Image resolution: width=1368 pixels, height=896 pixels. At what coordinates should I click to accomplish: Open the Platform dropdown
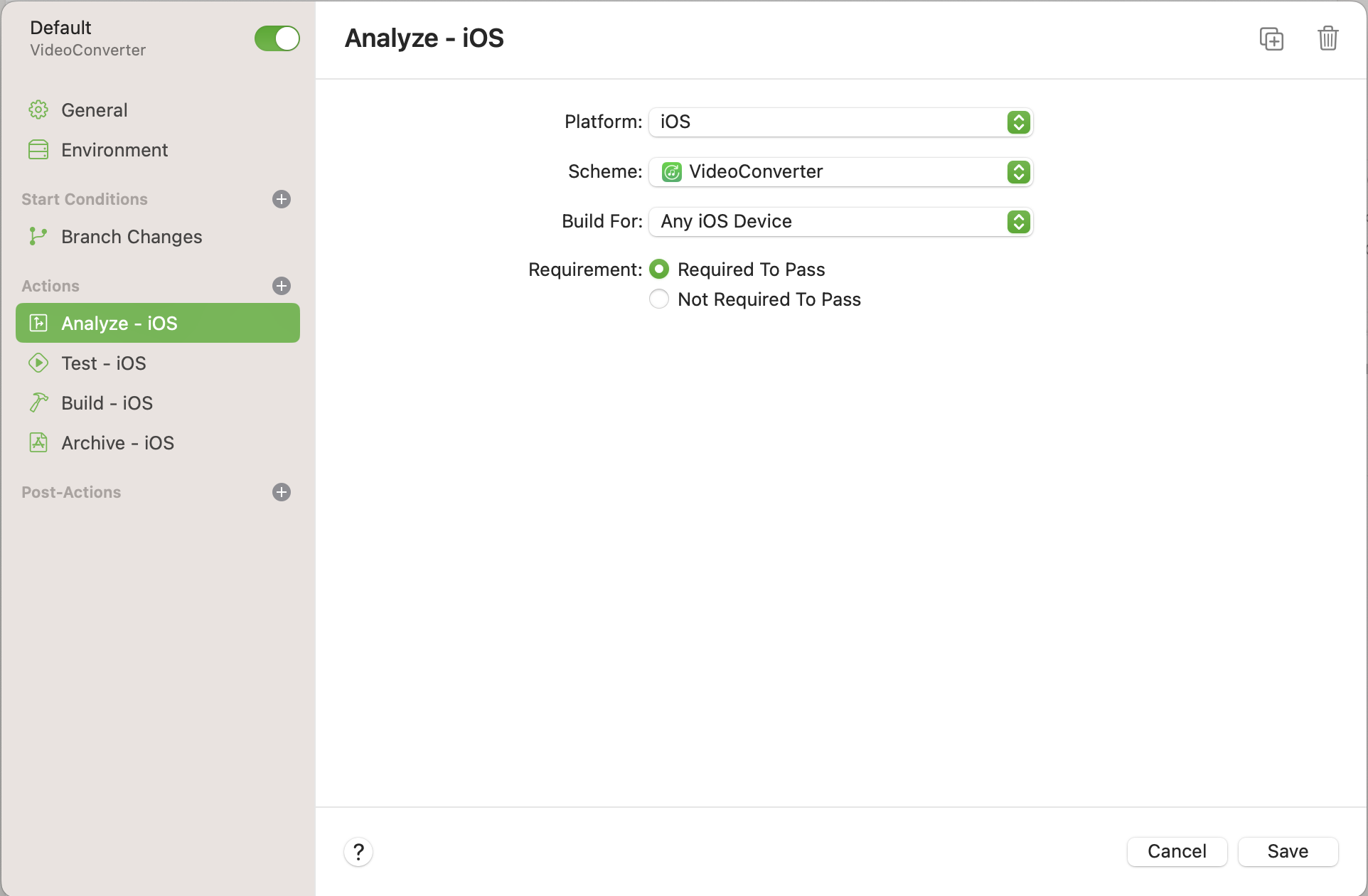coord(840,122)
